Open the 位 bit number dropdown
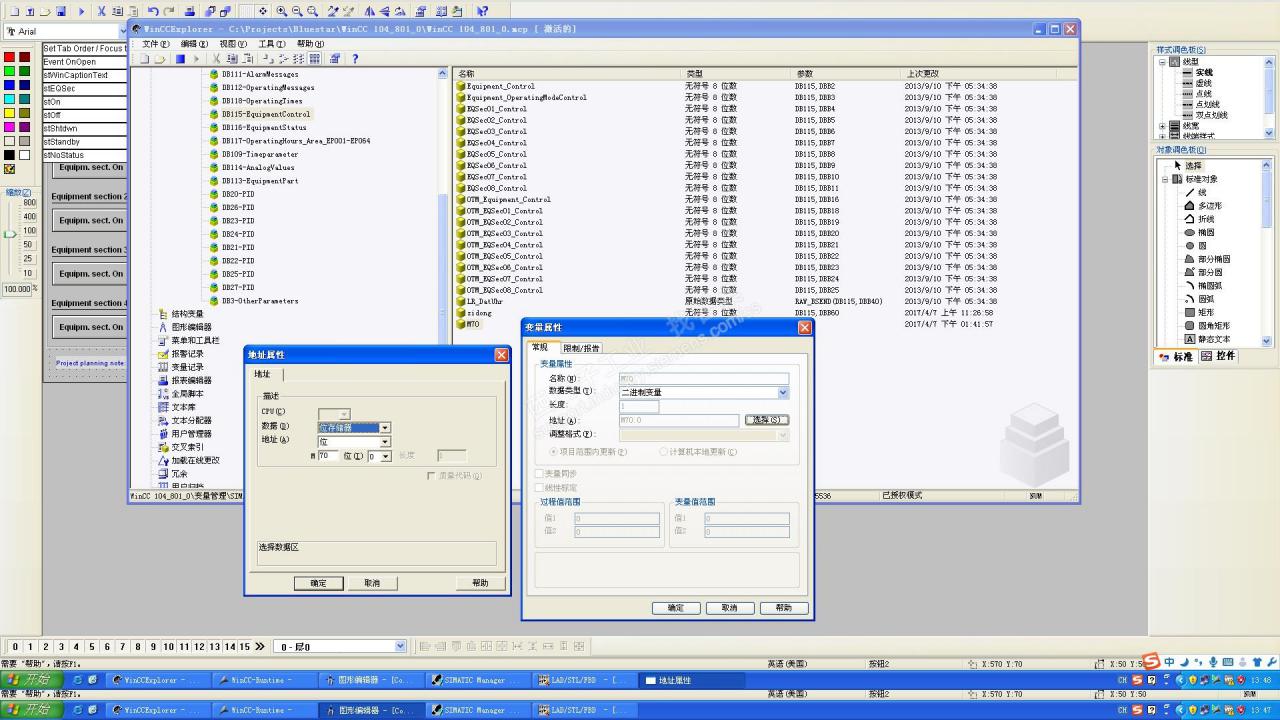Image resolution: width=1280 pixels, height=720 pixels. click(x=385, y=456)
